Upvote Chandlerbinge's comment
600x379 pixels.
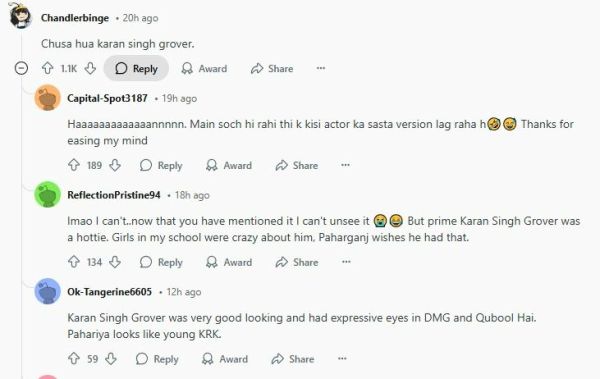coord(47,69)
